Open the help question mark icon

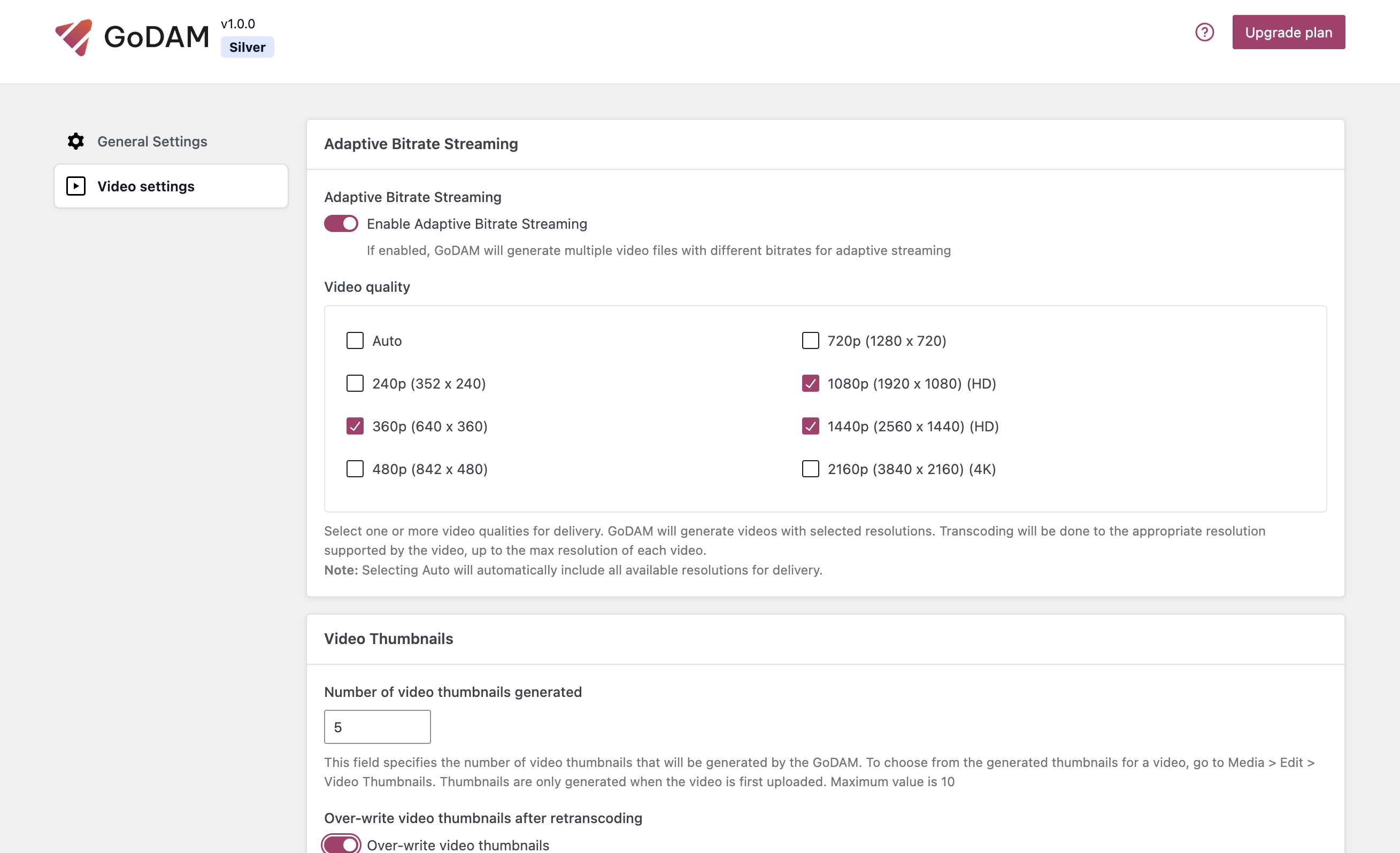(1204, 33)
